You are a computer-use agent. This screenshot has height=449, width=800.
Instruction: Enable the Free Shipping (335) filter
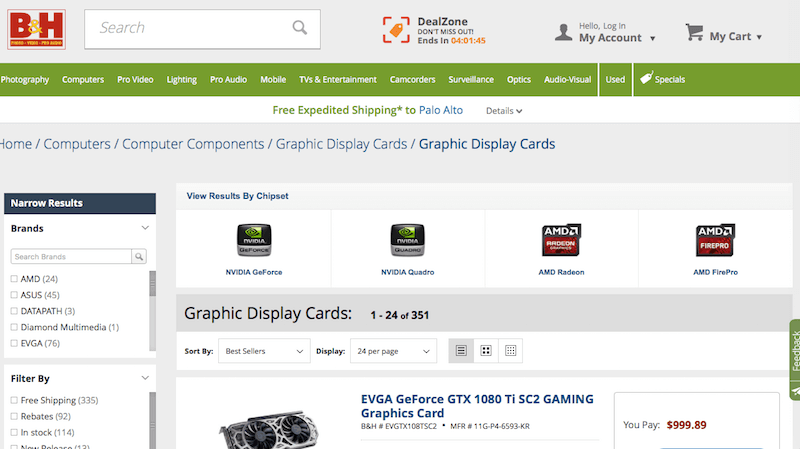pos(14,400)
